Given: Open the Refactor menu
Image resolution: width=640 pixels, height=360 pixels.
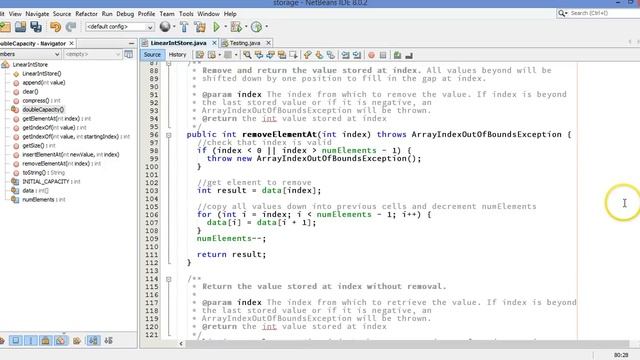Looking at the screenshot, I should pos(86,13).
